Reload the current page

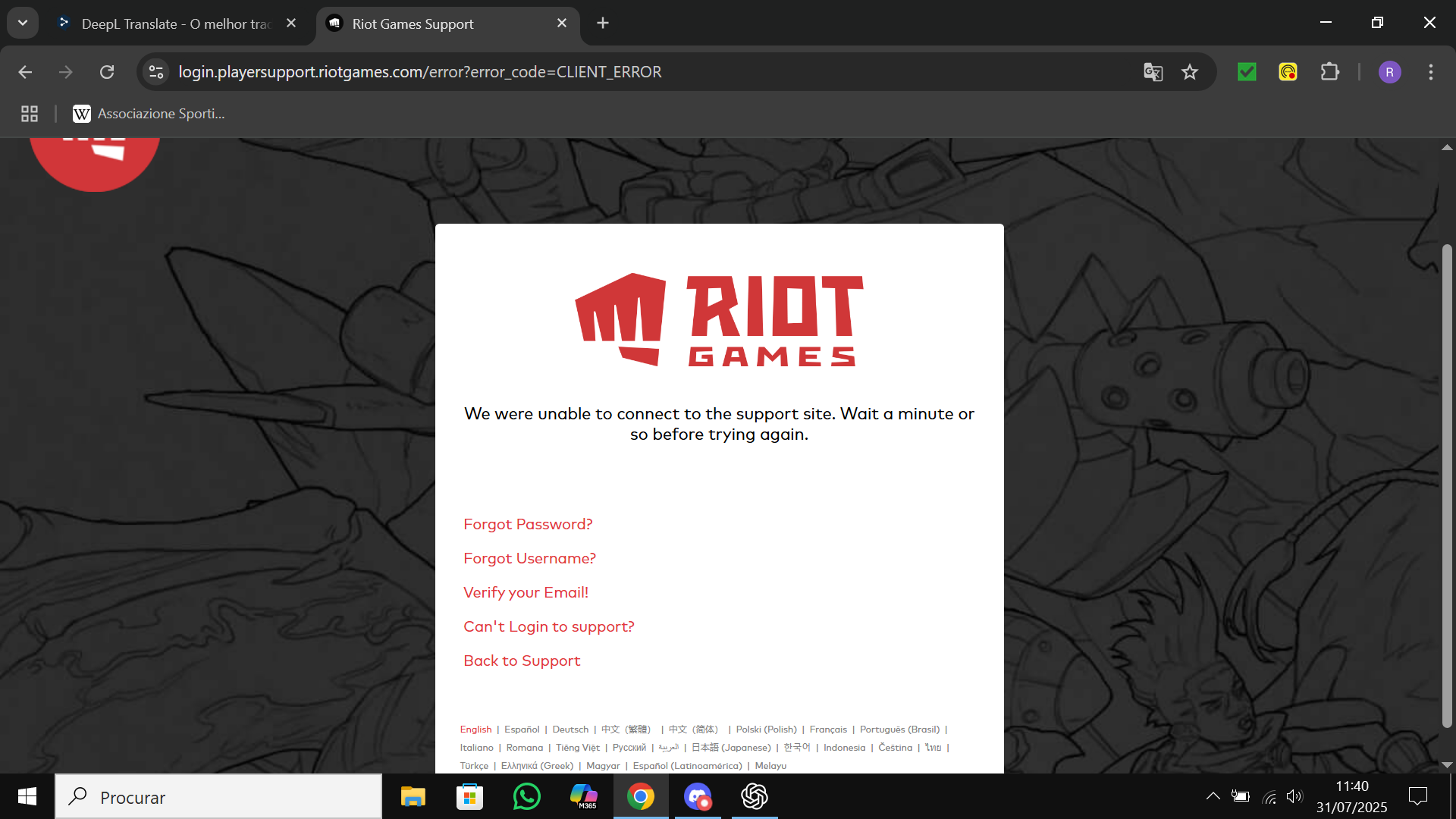107,72
